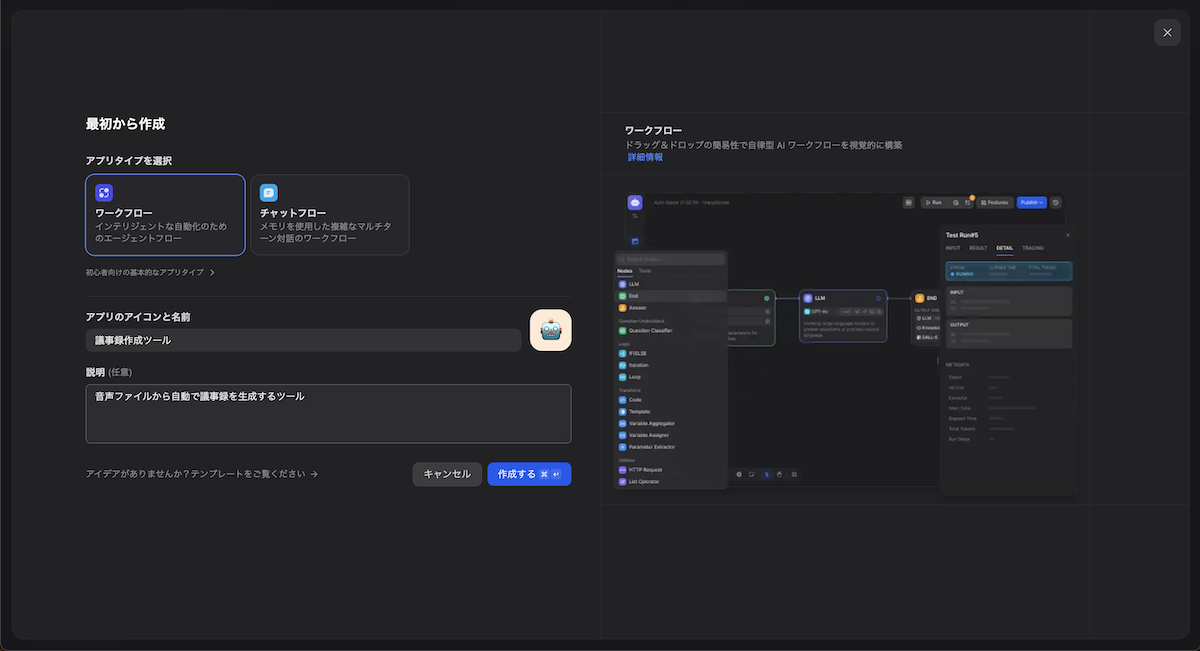
Task: Switch to the TRACING tab in Test Run panel
Action: pos(1033,248)
